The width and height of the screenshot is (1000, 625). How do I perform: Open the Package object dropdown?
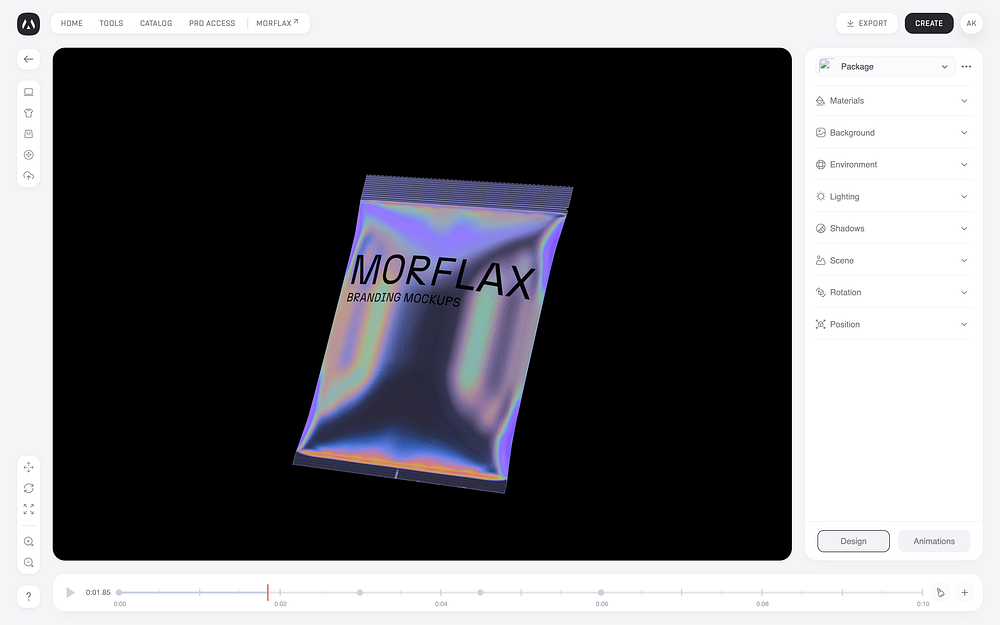(885, 67)
